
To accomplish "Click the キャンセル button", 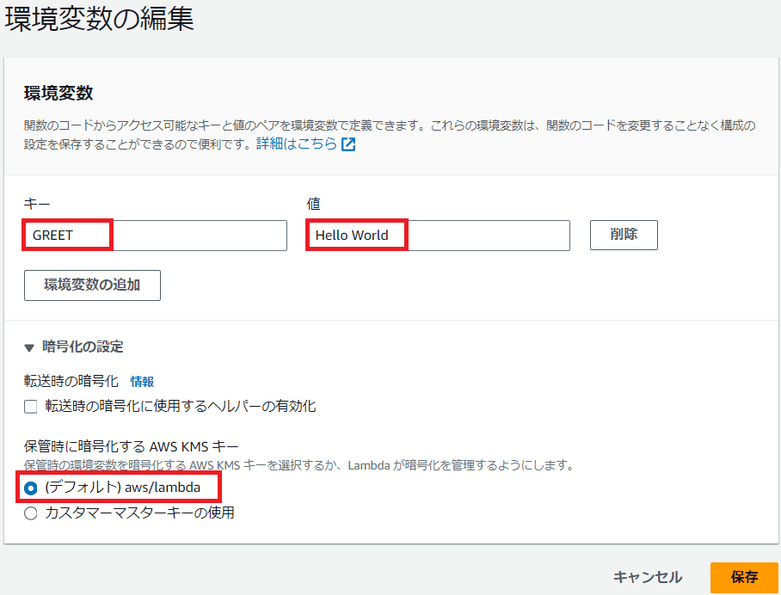I will [648, 577].
